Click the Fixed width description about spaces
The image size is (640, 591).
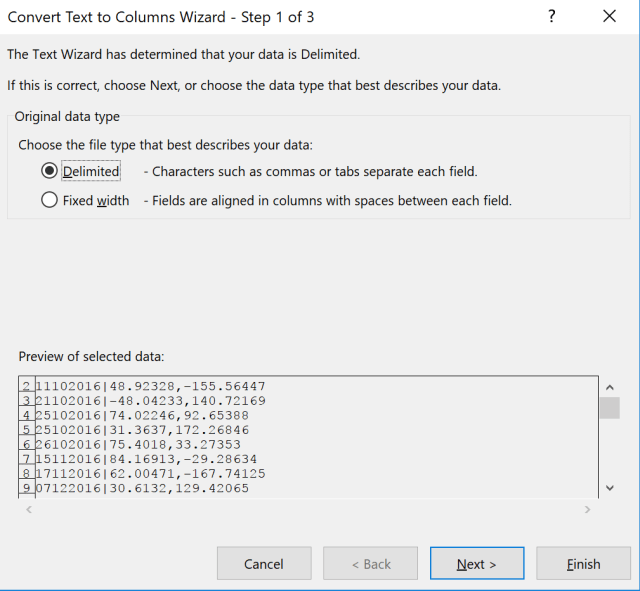click(x=328, y=201)
